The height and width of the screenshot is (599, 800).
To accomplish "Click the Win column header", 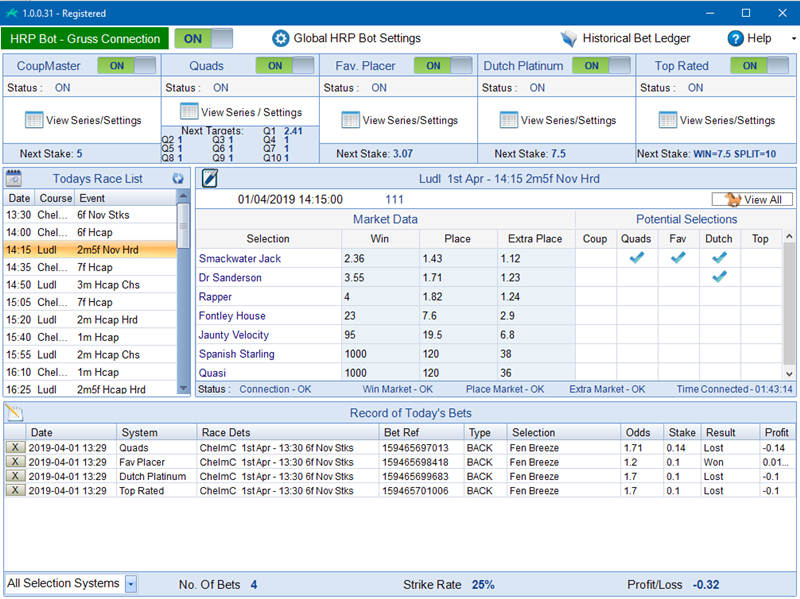I will click(x=380, y=239).
